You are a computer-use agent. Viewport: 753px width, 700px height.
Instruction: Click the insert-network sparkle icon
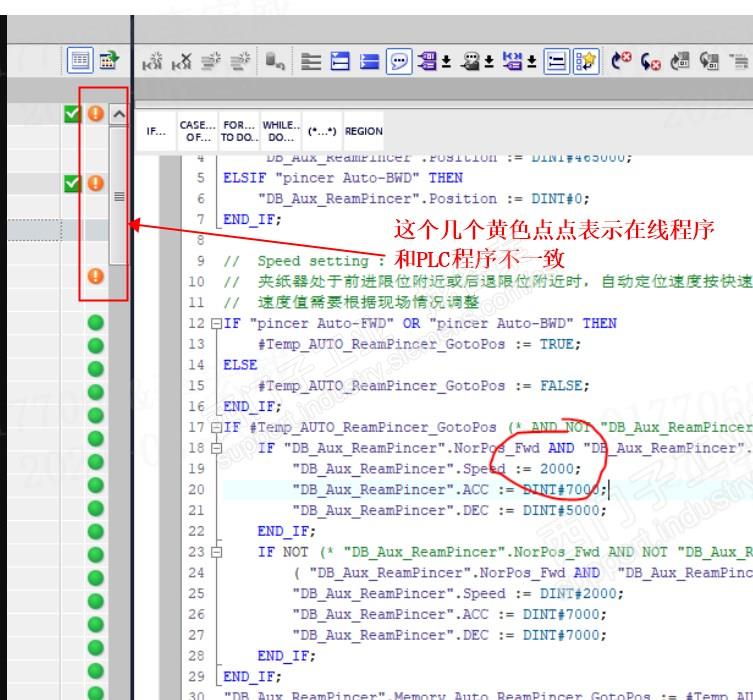coord(152,61)
